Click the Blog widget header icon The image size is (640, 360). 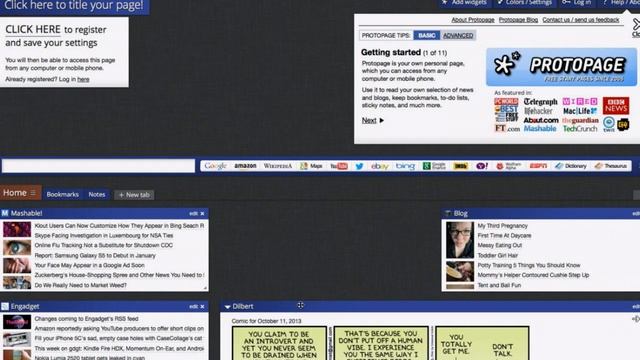448,213
